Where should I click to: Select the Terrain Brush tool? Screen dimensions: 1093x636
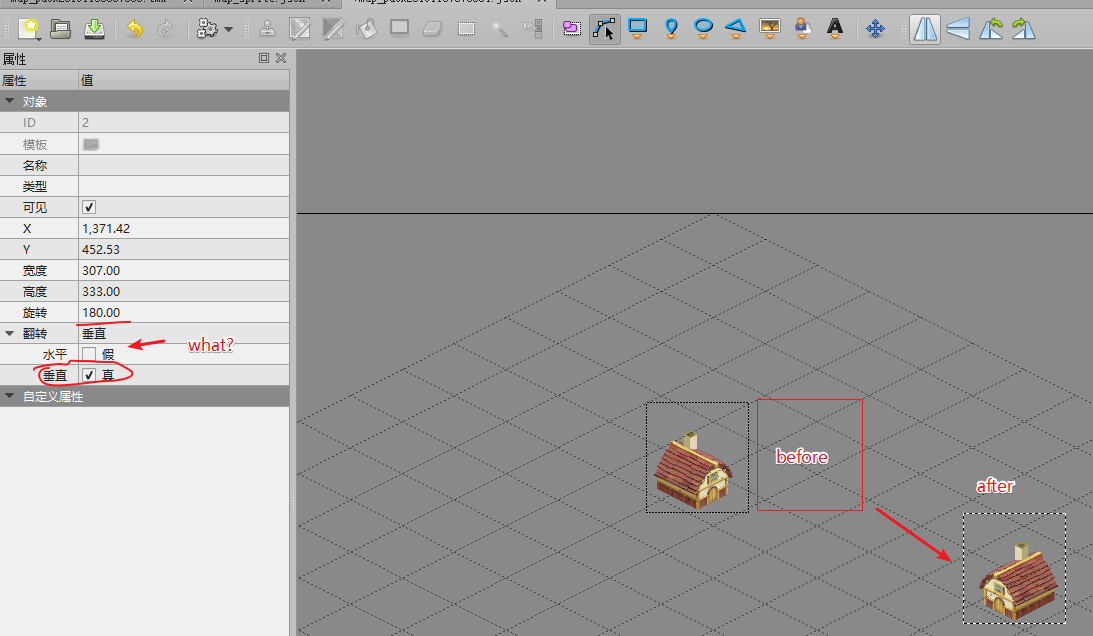(300, 29)
